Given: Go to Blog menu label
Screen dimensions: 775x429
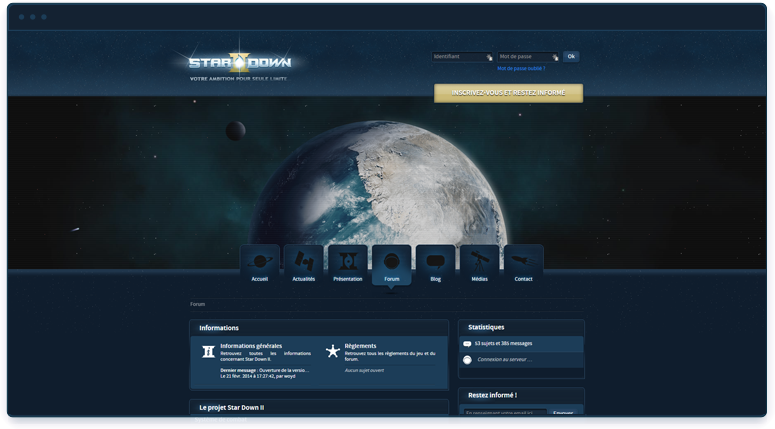Looking at the screenshot, I should click(x=435, y=279).
